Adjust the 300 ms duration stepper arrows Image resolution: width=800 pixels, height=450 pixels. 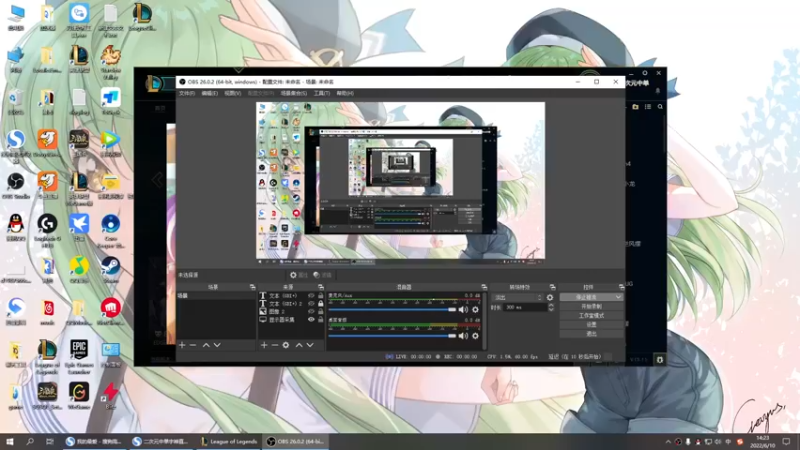coord(551,308)
